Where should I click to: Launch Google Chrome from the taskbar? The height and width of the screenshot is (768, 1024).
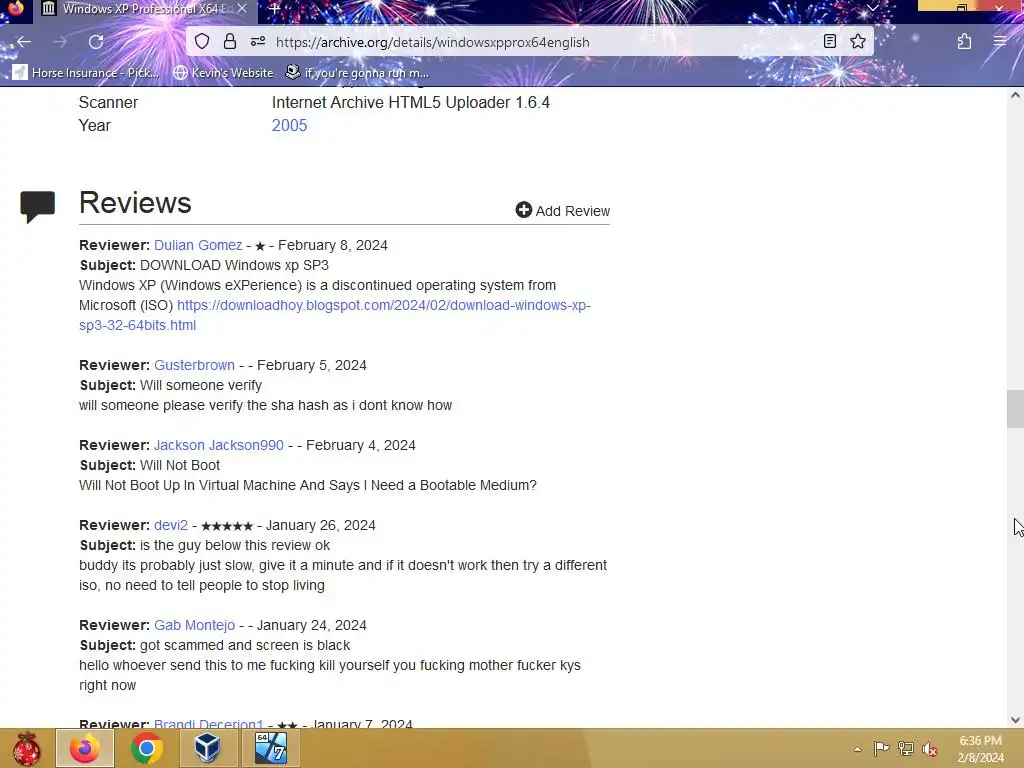[x=146, y=748]
